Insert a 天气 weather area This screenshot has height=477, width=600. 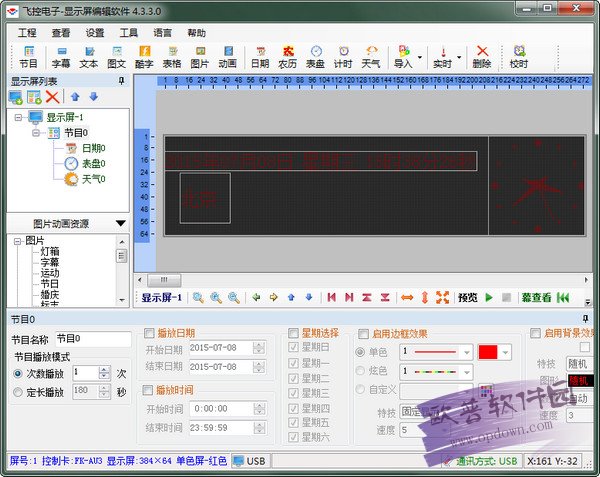[x=371, y=57]
